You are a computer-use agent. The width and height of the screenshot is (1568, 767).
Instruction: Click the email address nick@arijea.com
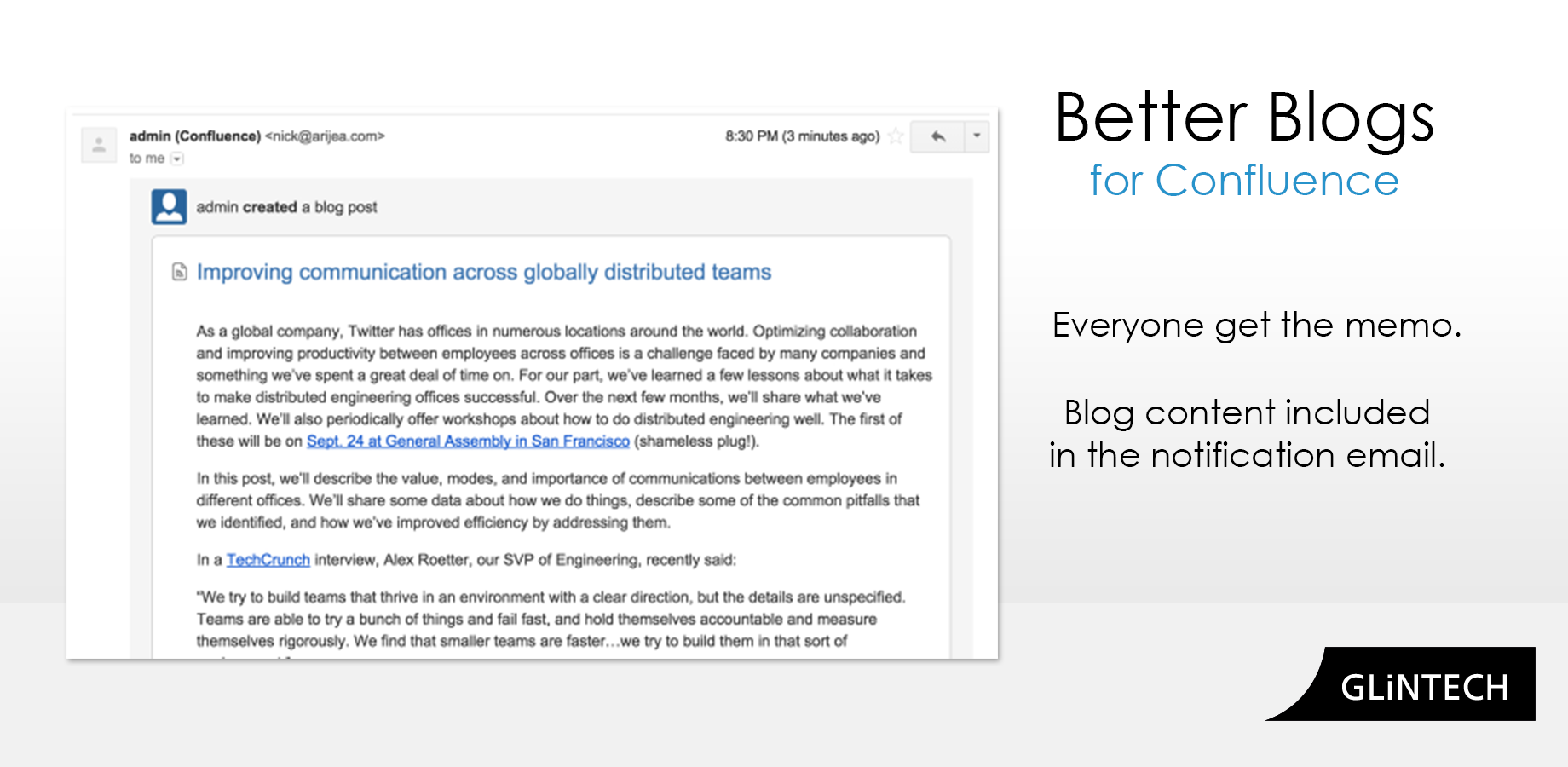coord(326,136)
